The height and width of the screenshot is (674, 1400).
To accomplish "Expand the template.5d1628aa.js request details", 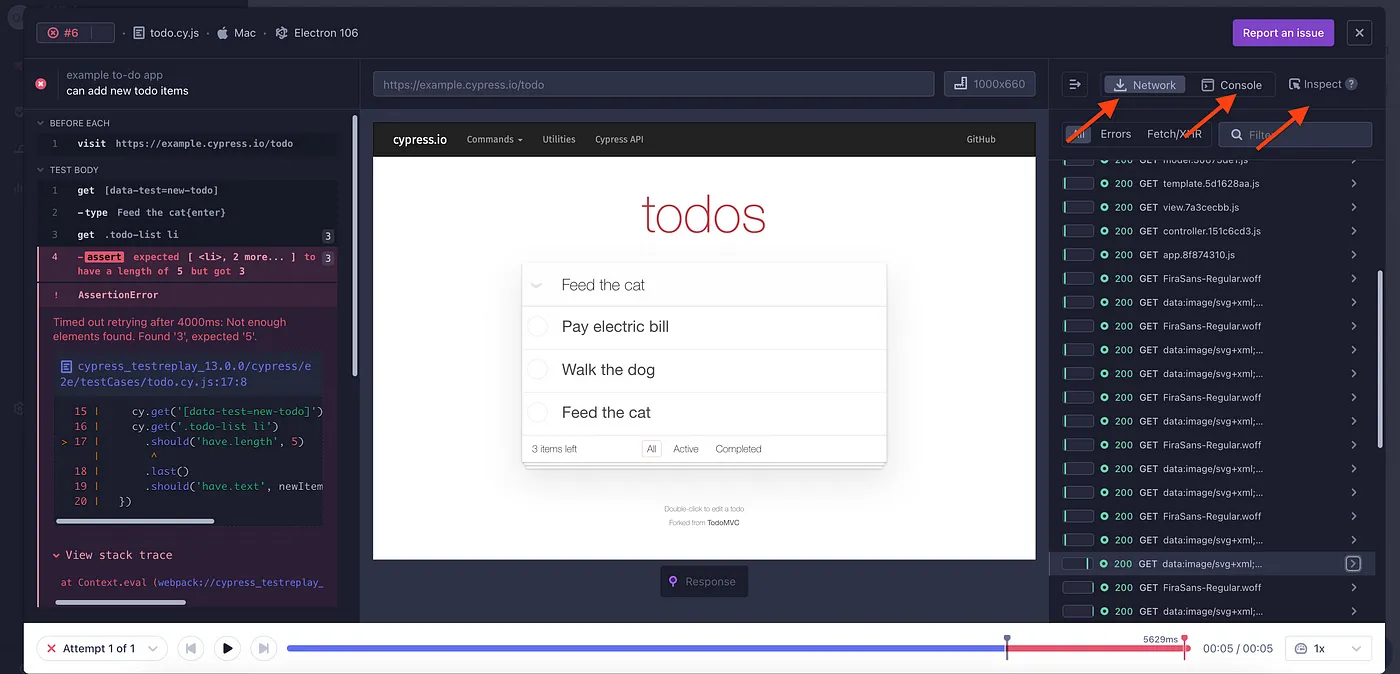I will point(1353,184).
